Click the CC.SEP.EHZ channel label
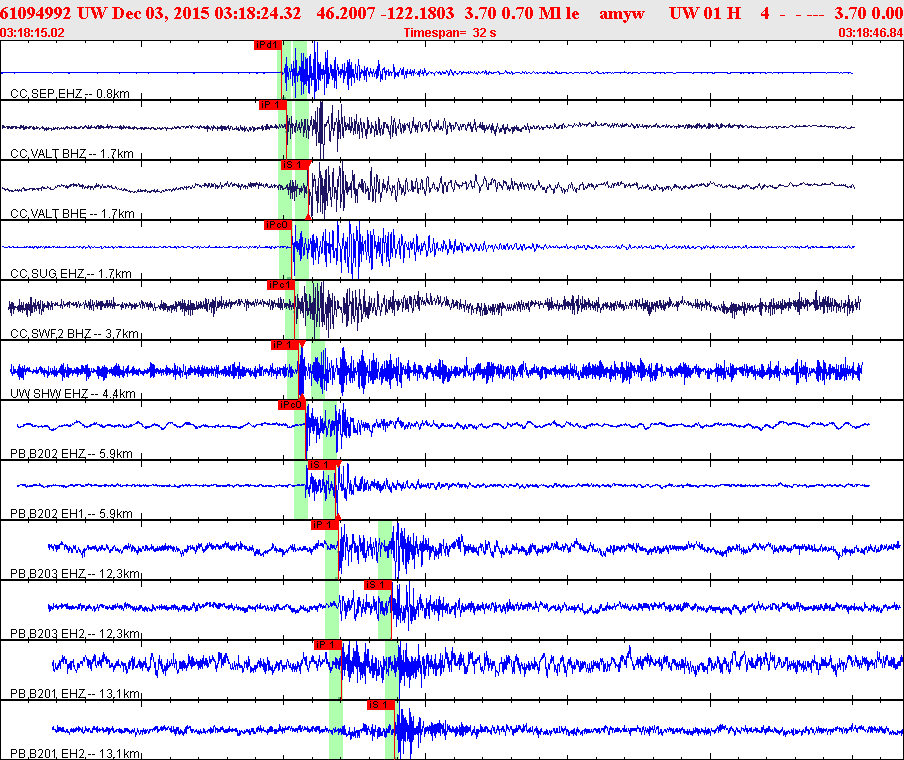 coord(70,94)
